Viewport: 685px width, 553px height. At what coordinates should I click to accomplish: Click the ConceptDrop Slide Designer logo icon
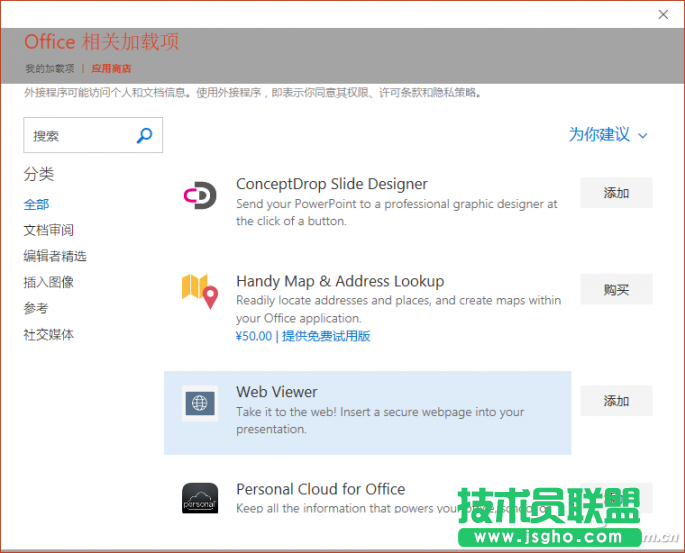(200, 195)
